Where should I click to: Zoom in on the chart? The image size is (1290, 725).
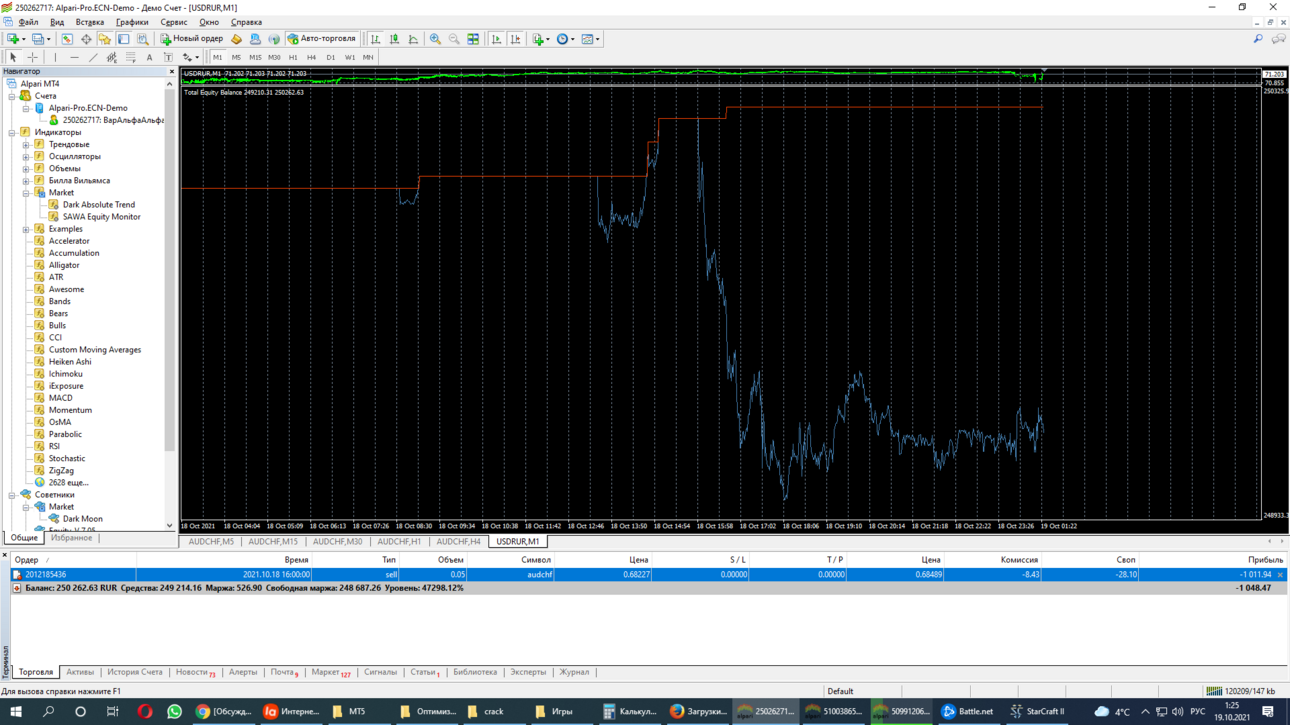[x=435, y=39]
